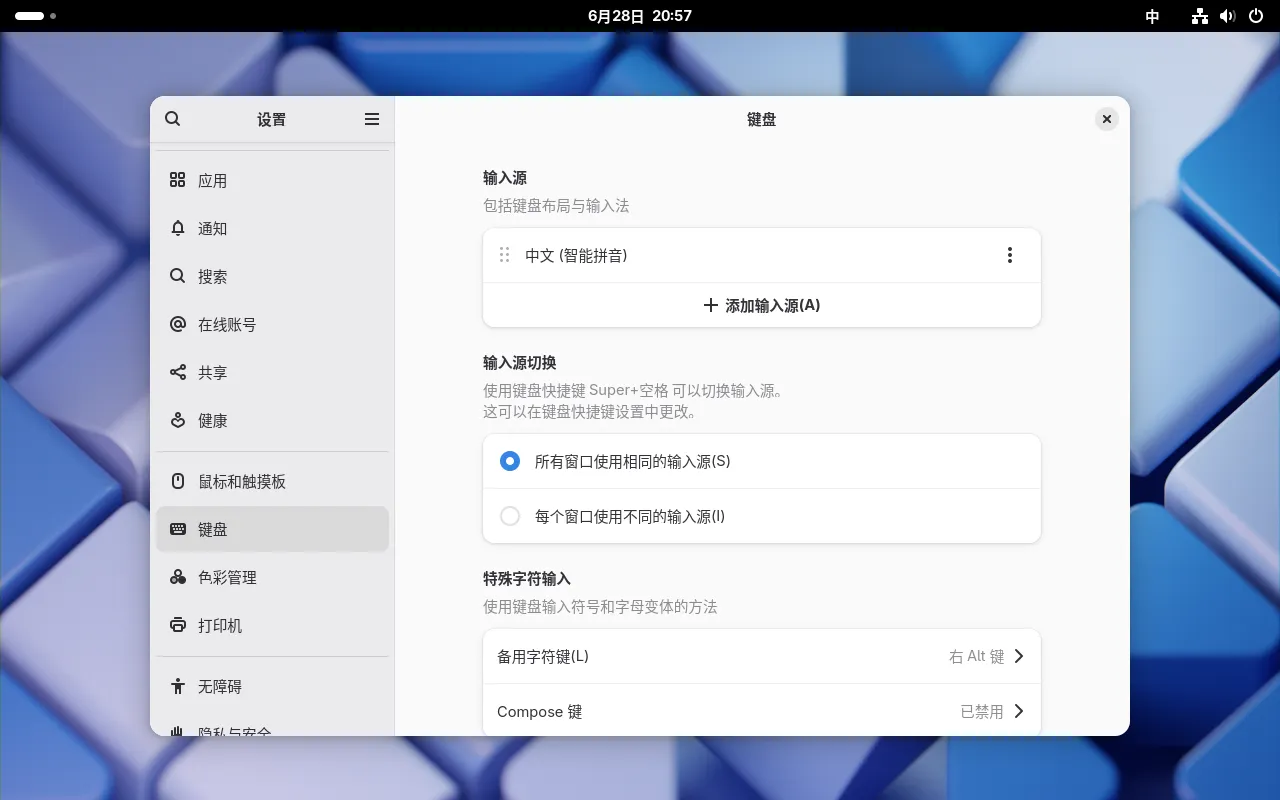
Task: Click the drag handle of 中文 (智能拼音)
Action: (x=505, y=255)
